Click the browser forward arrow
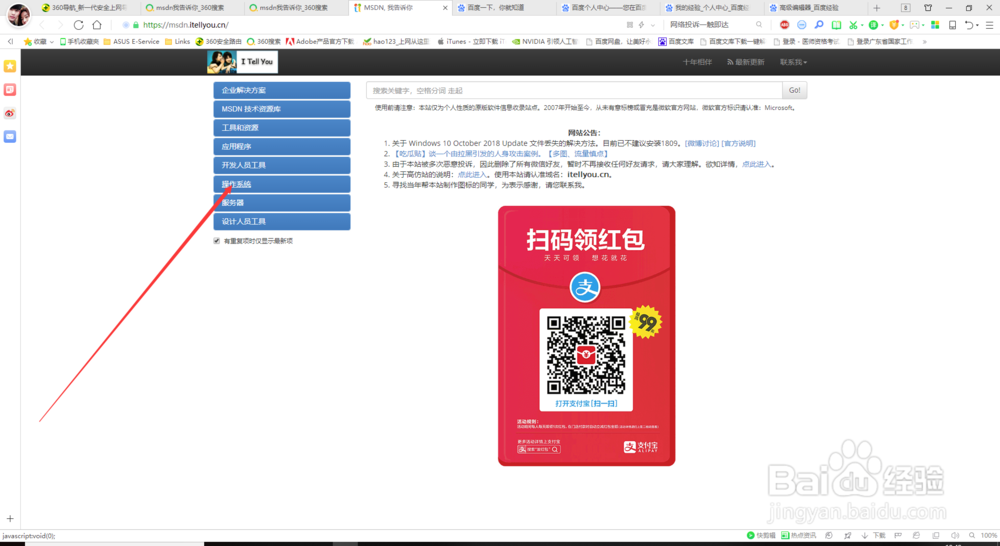This screenshot has height=546, width=1000. (x=60, y=25)
